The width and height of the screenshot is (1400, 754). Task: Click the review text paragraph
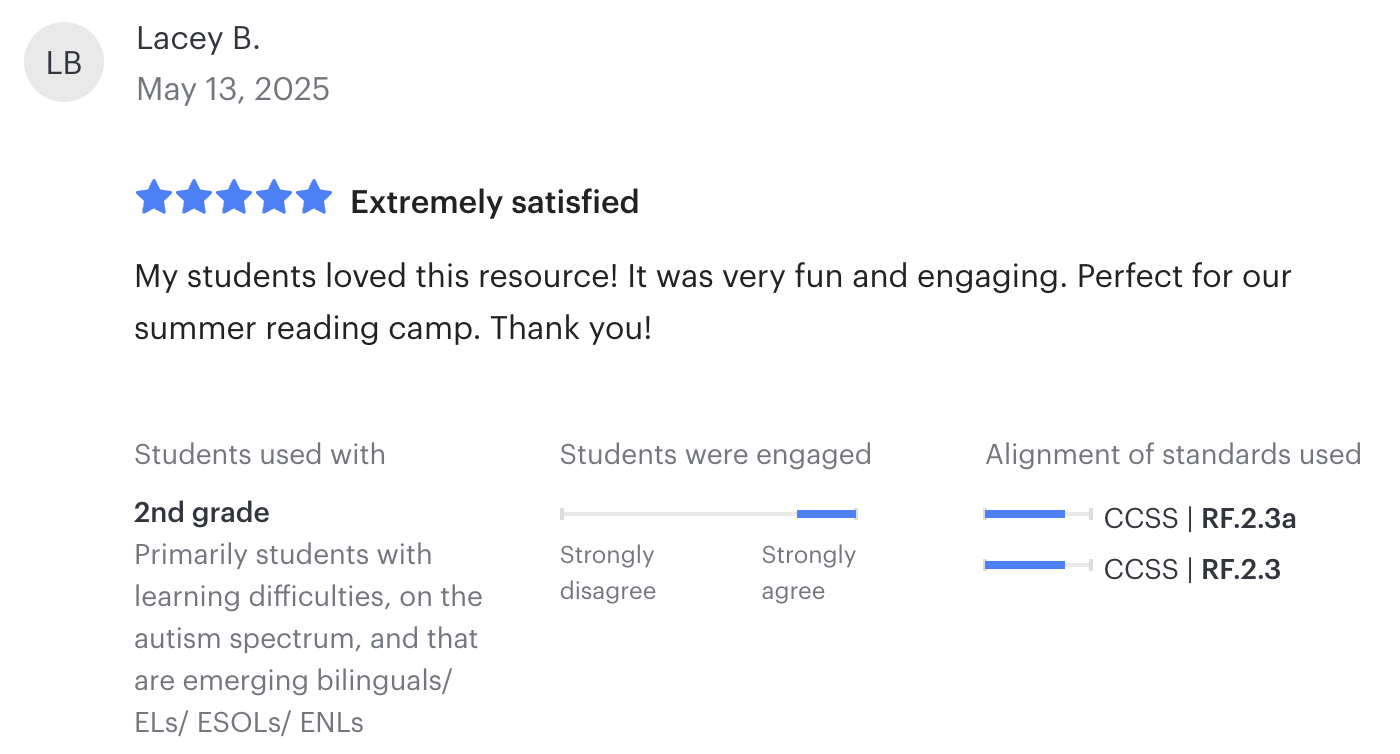point(713,302)
